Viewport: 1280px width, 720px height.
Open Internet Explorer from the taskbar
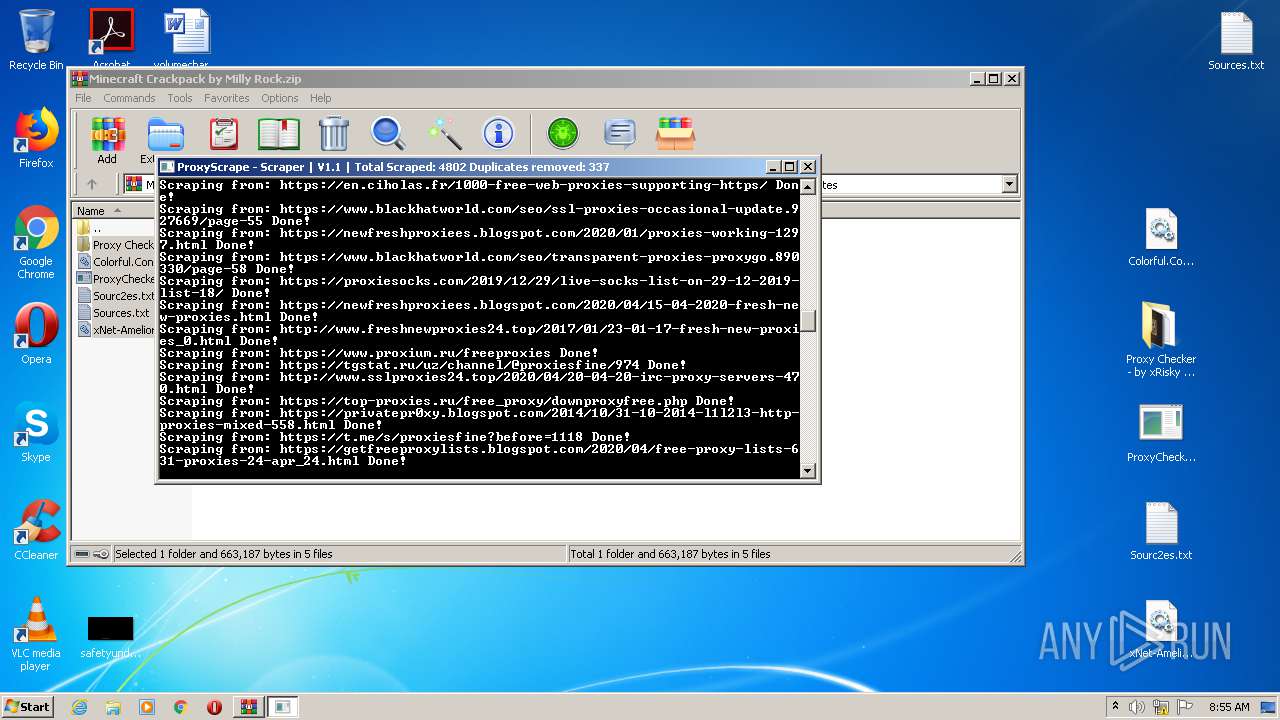80,707
